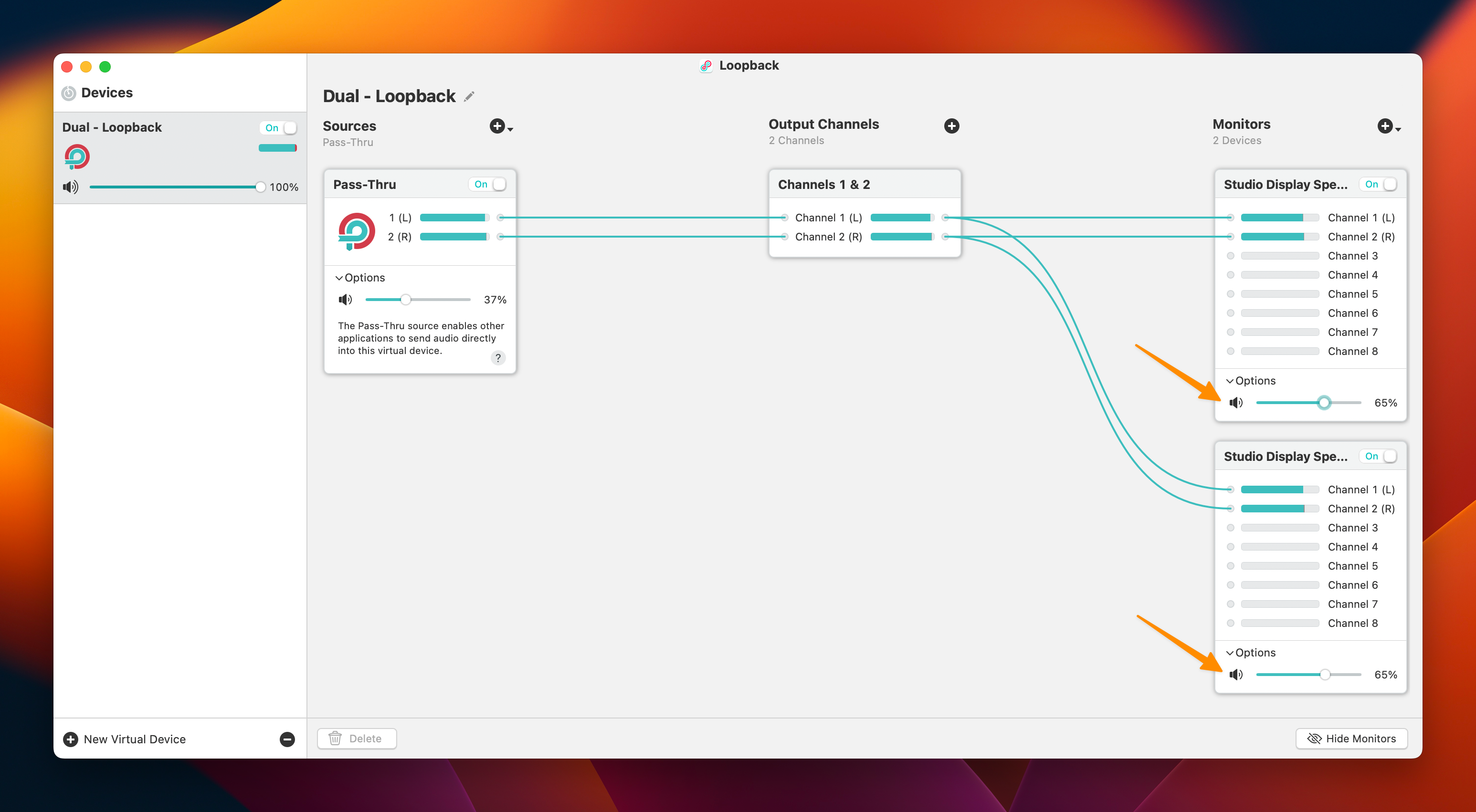Viewport: 1476px width, 812px height.
Task: Click Hide Monitors button
Action: click(1351, 739)
